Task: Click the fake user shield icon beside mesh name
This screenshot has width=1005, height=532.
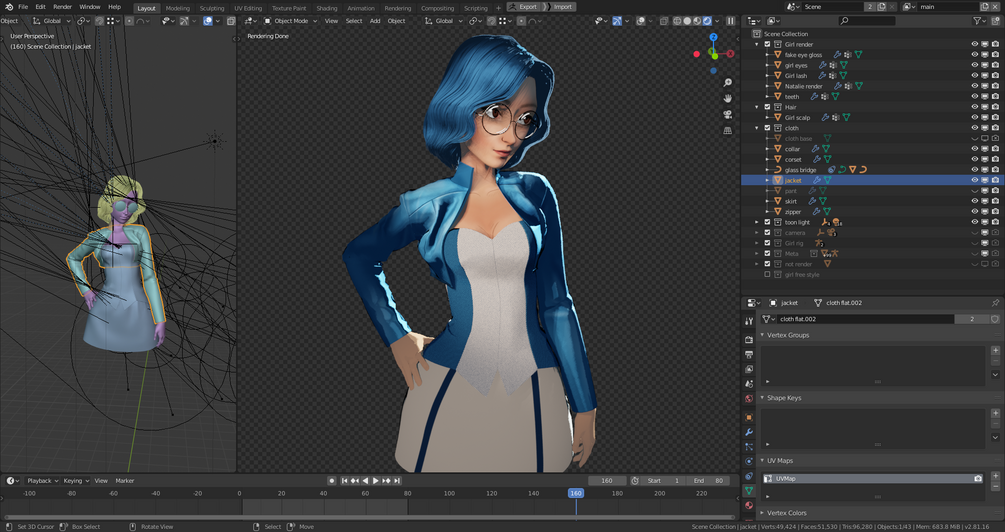Action: coord(995,319)
